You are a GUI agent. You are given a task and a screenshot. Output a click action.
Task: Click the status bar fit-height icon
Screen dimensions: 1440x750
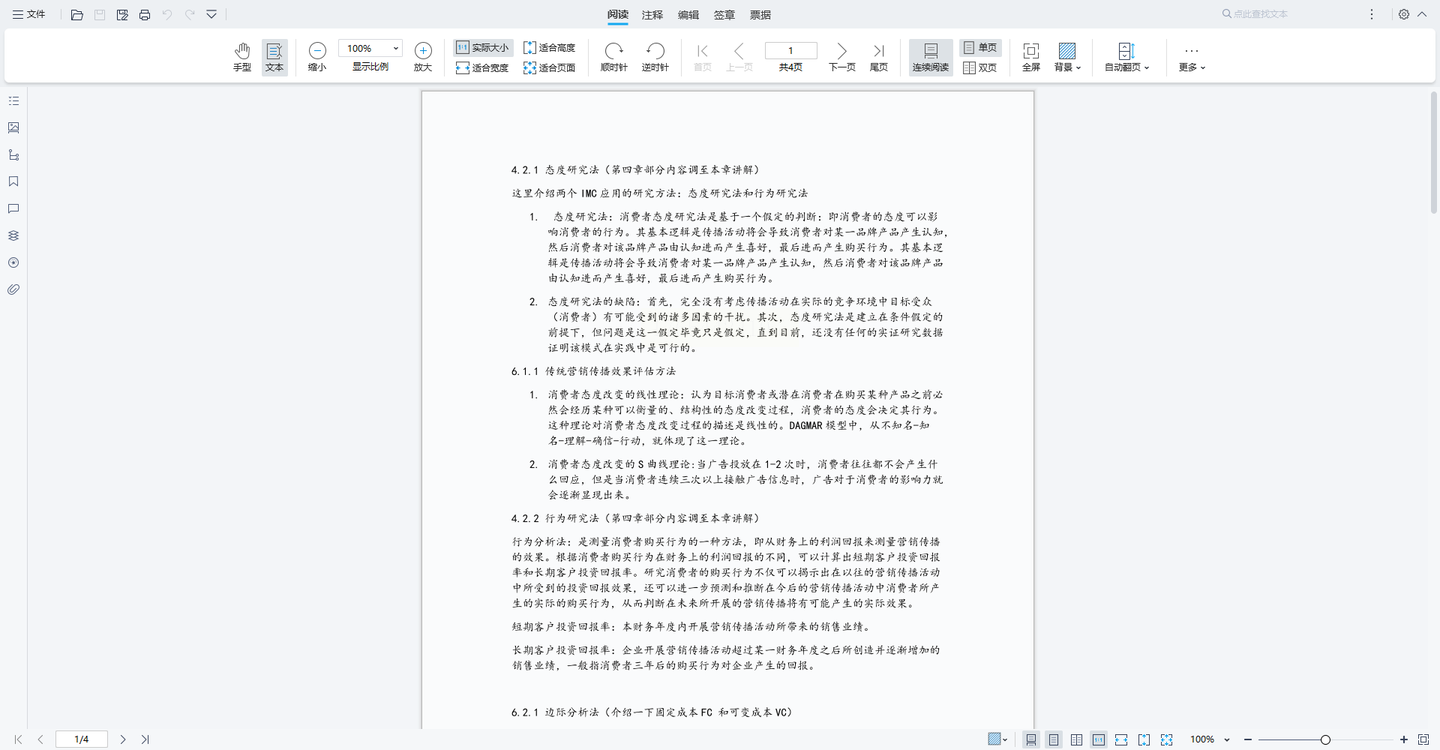click(x=1144, y=740)
